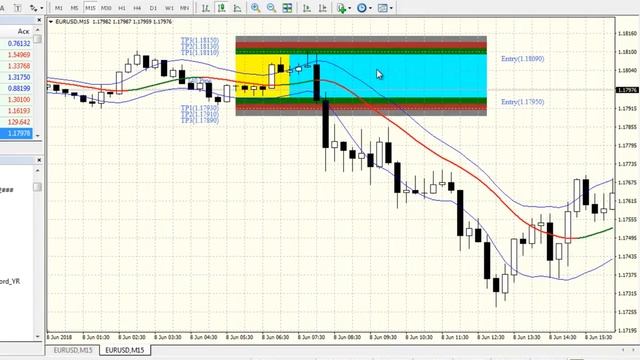Select the 1.54969 ask price row
Image resolution: width=640 pixels, height=360 pixels.
(16, 55)
